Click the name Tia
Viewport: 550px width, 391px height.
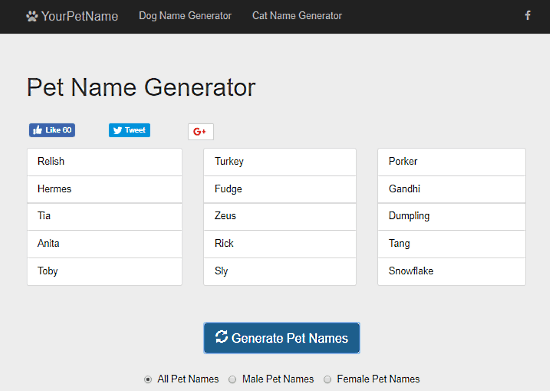tap(105, 216)
